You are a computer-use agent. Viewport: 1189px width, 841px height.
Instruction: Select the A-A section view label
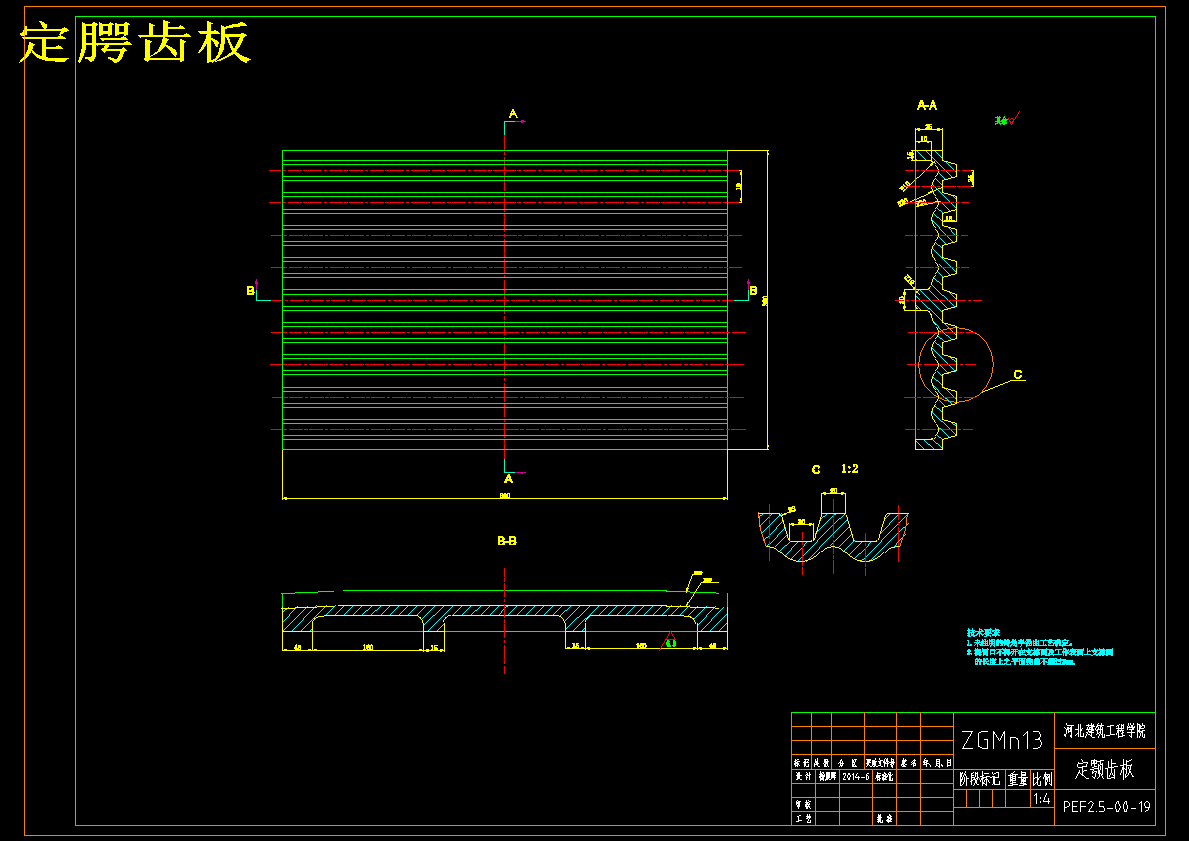927,105
